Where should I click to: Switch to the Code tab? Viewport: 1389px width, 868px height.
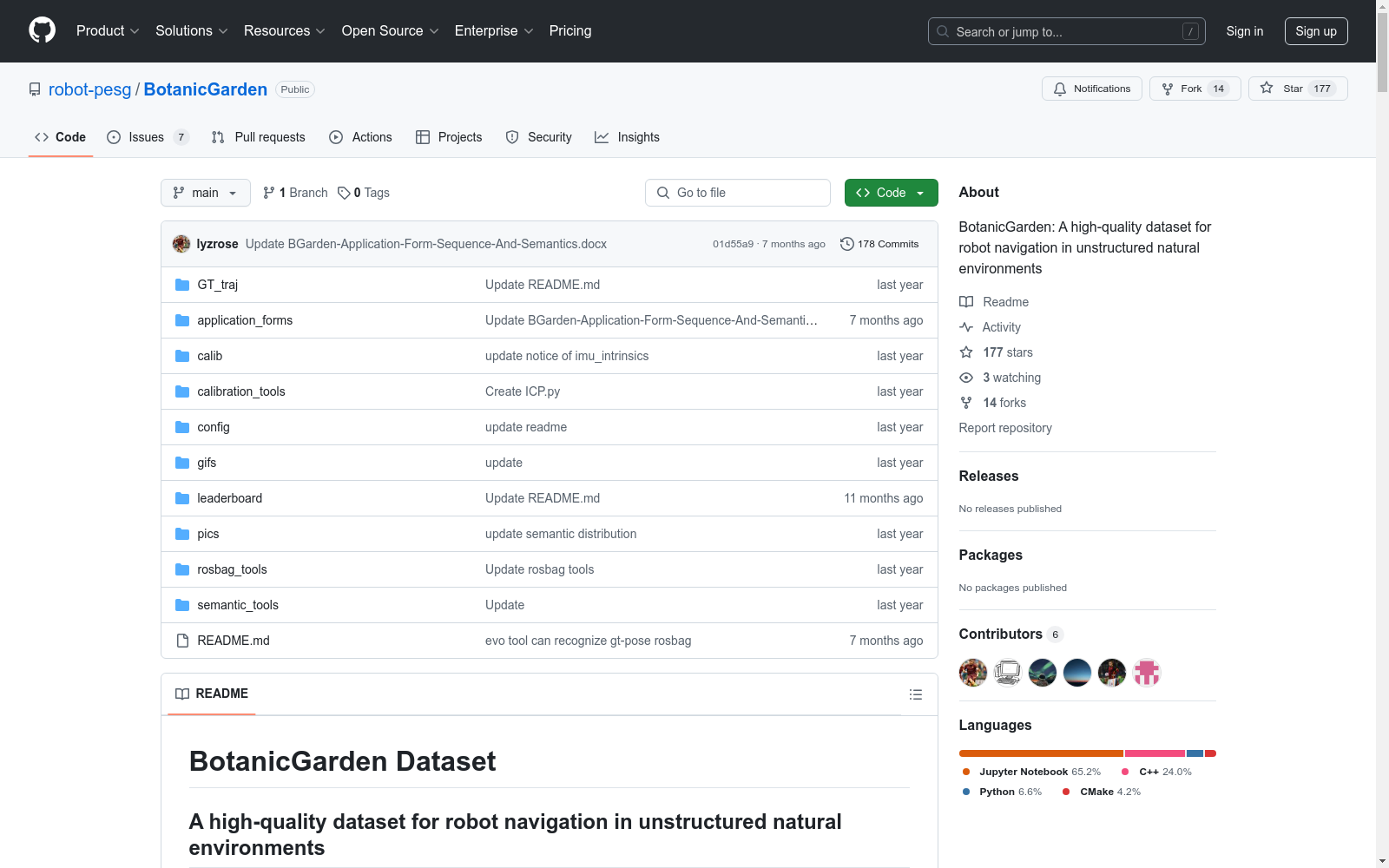pyautogui.click(x=61, y=137)
